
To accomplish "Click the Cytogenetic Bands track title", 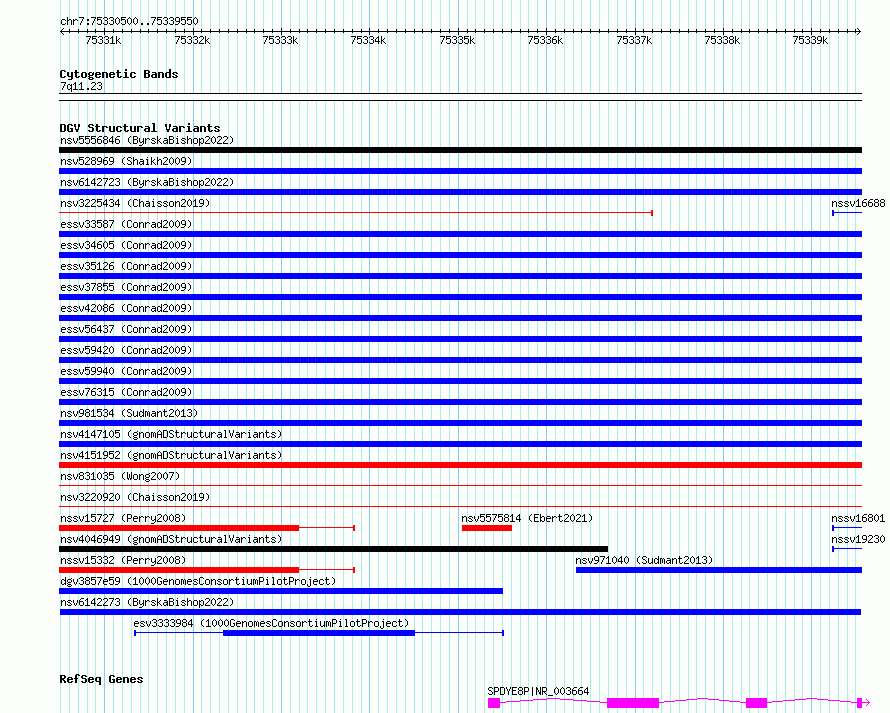I will pyautogui.click(x=119, y=74).
